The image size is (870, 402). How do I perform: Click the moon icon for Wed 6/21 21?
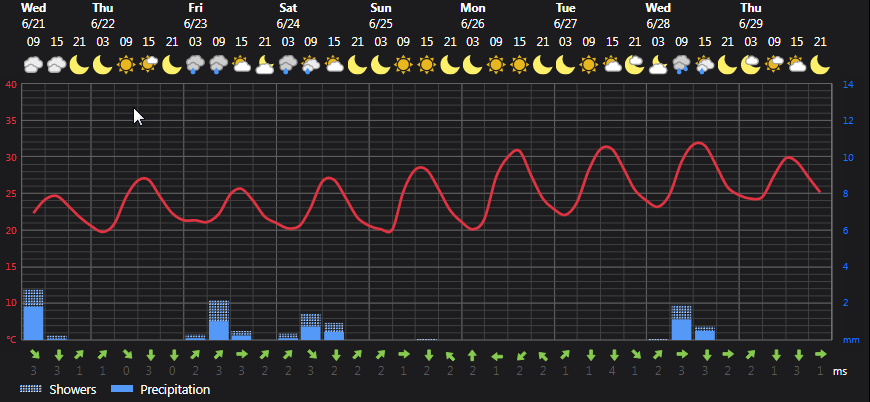[80, 65]
